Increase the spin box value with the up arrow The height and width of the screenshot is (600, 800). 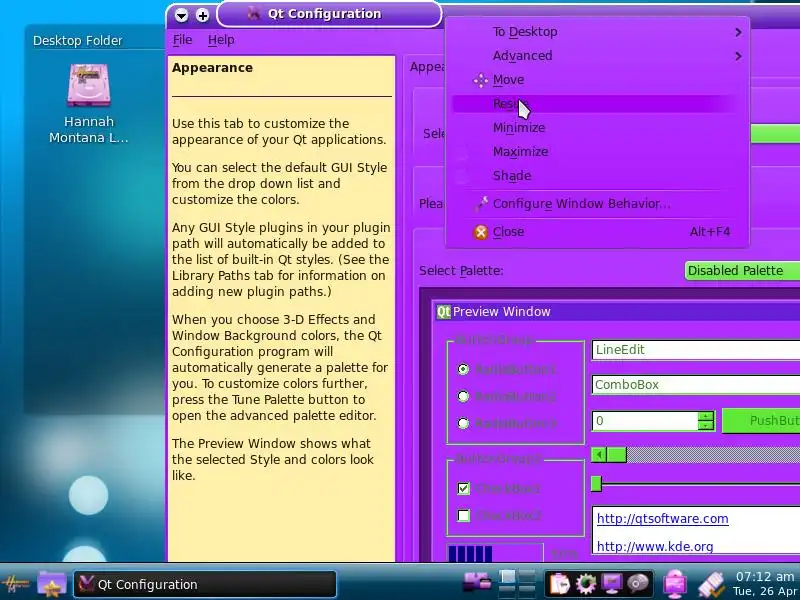coord(706,416)
